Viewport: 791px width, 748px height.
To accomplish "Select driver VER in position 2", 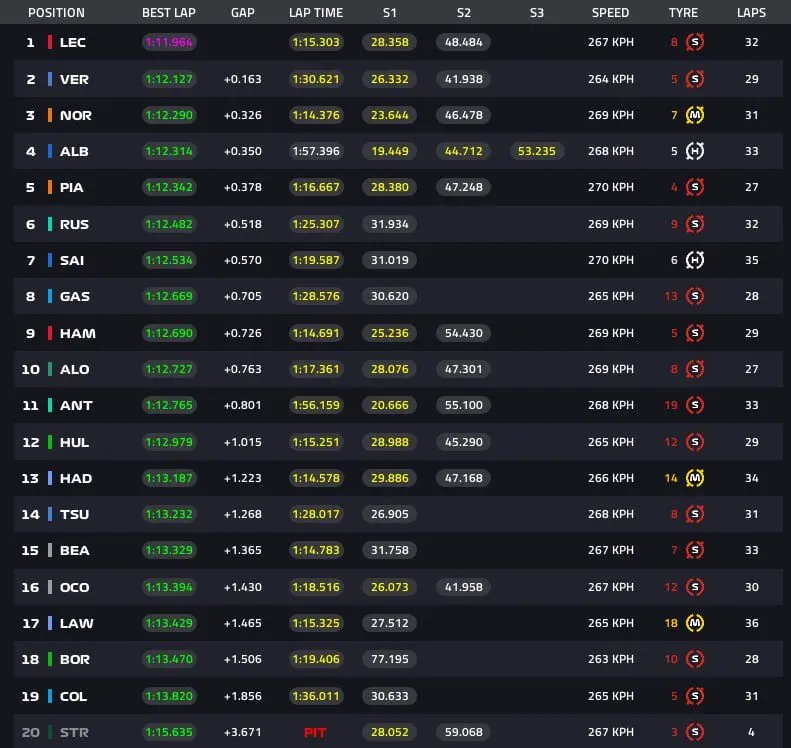I will click(x=74, y=79).
